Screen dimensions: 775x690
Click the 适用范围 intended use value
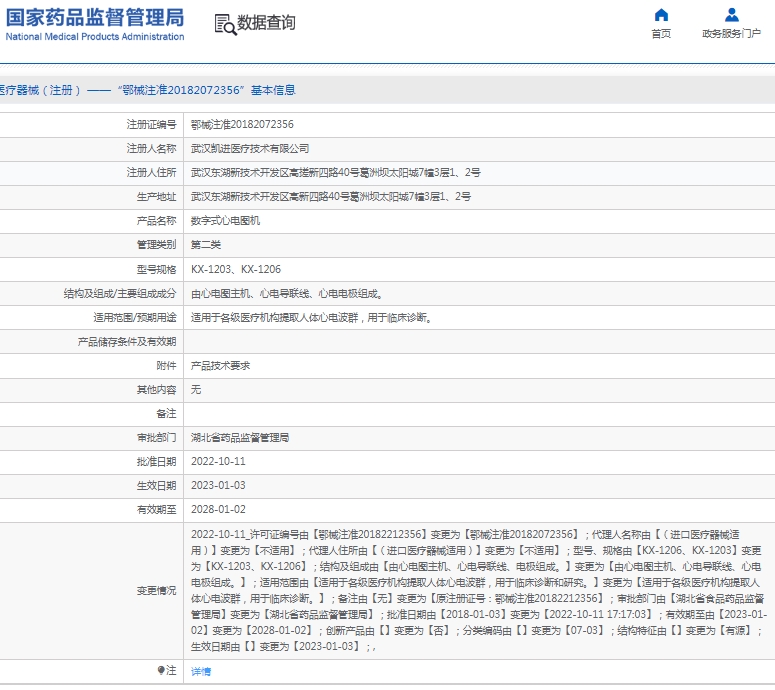[x=312, y=318]
